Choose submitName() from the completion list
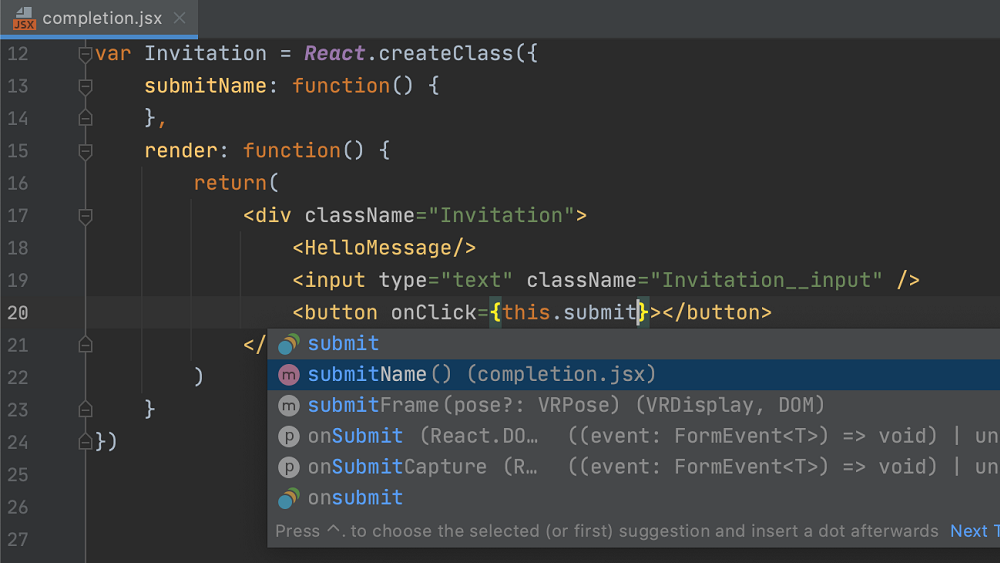 click(x=480, y=375)
